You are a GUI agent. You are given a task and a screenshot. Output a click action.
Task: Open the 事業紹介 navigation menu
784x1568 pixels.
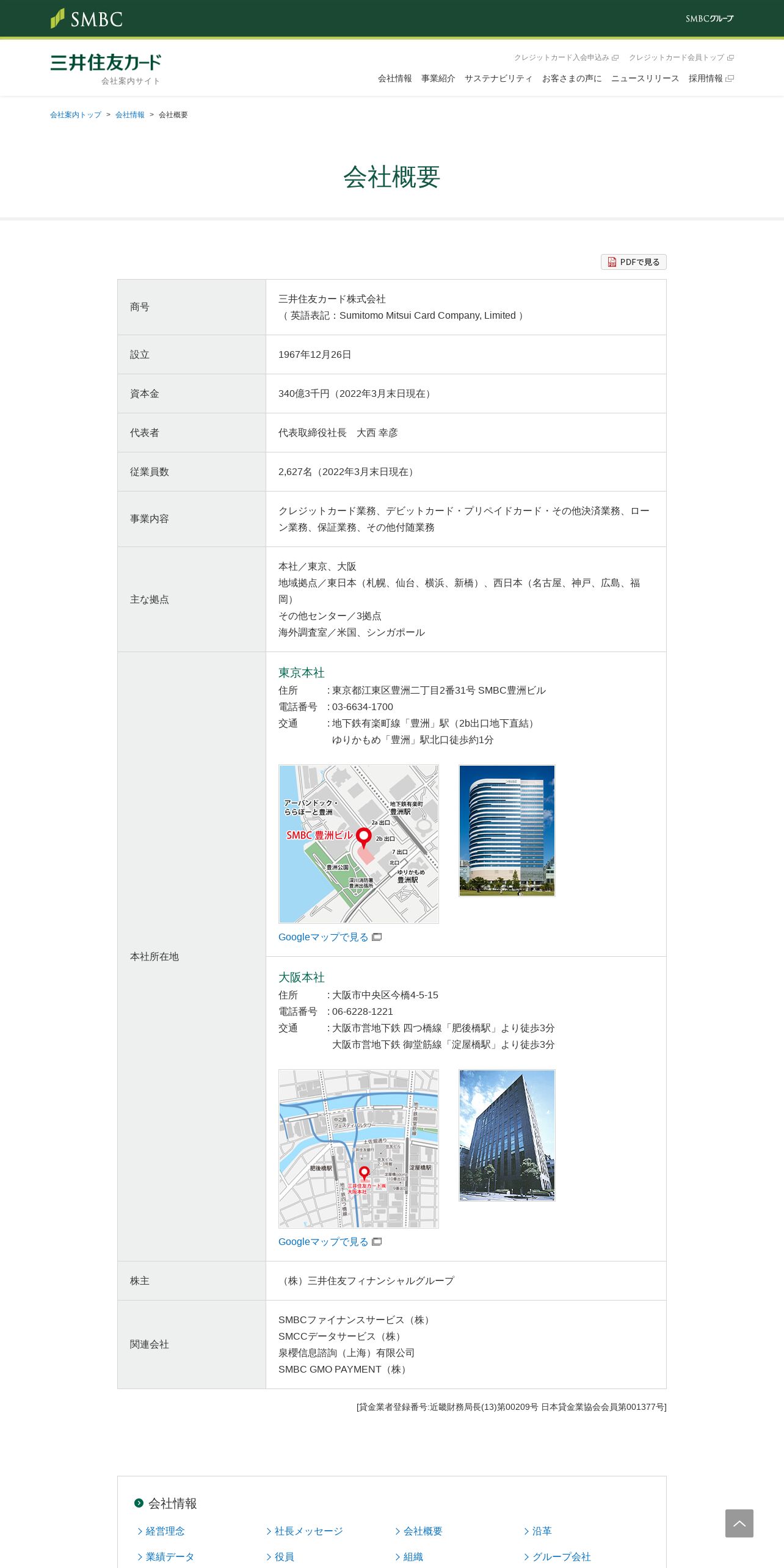438,78
